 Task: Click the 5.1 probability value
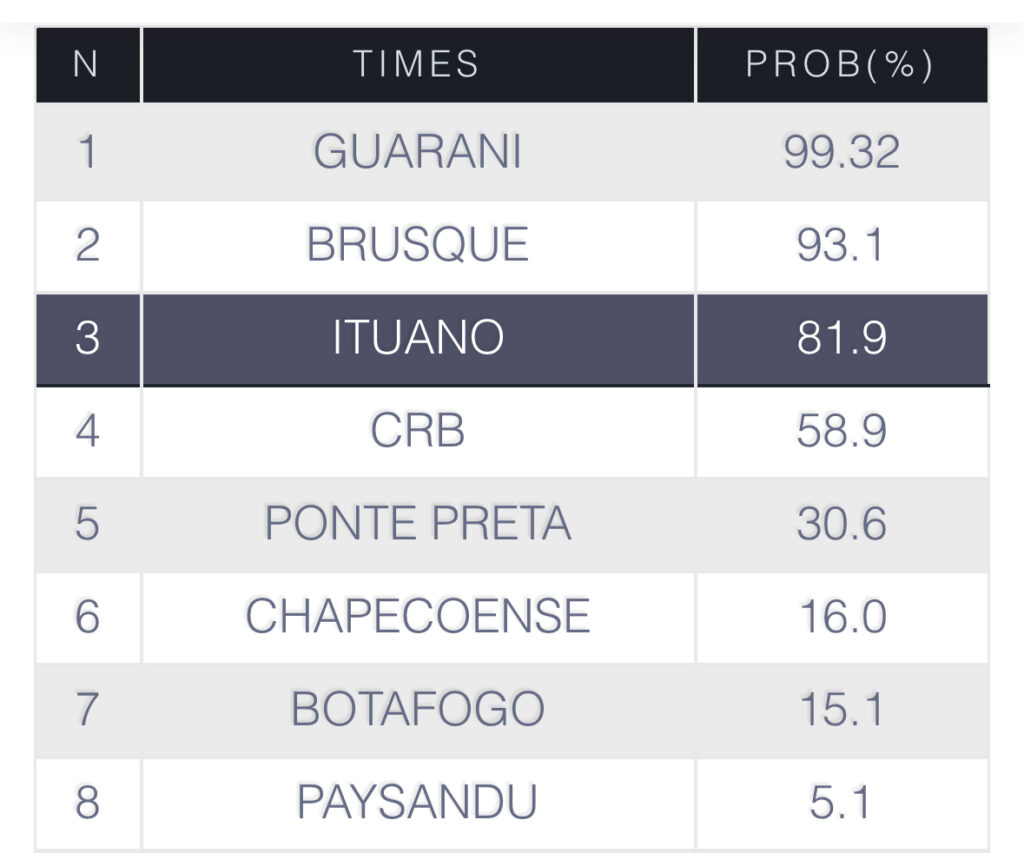coord(841,802)
